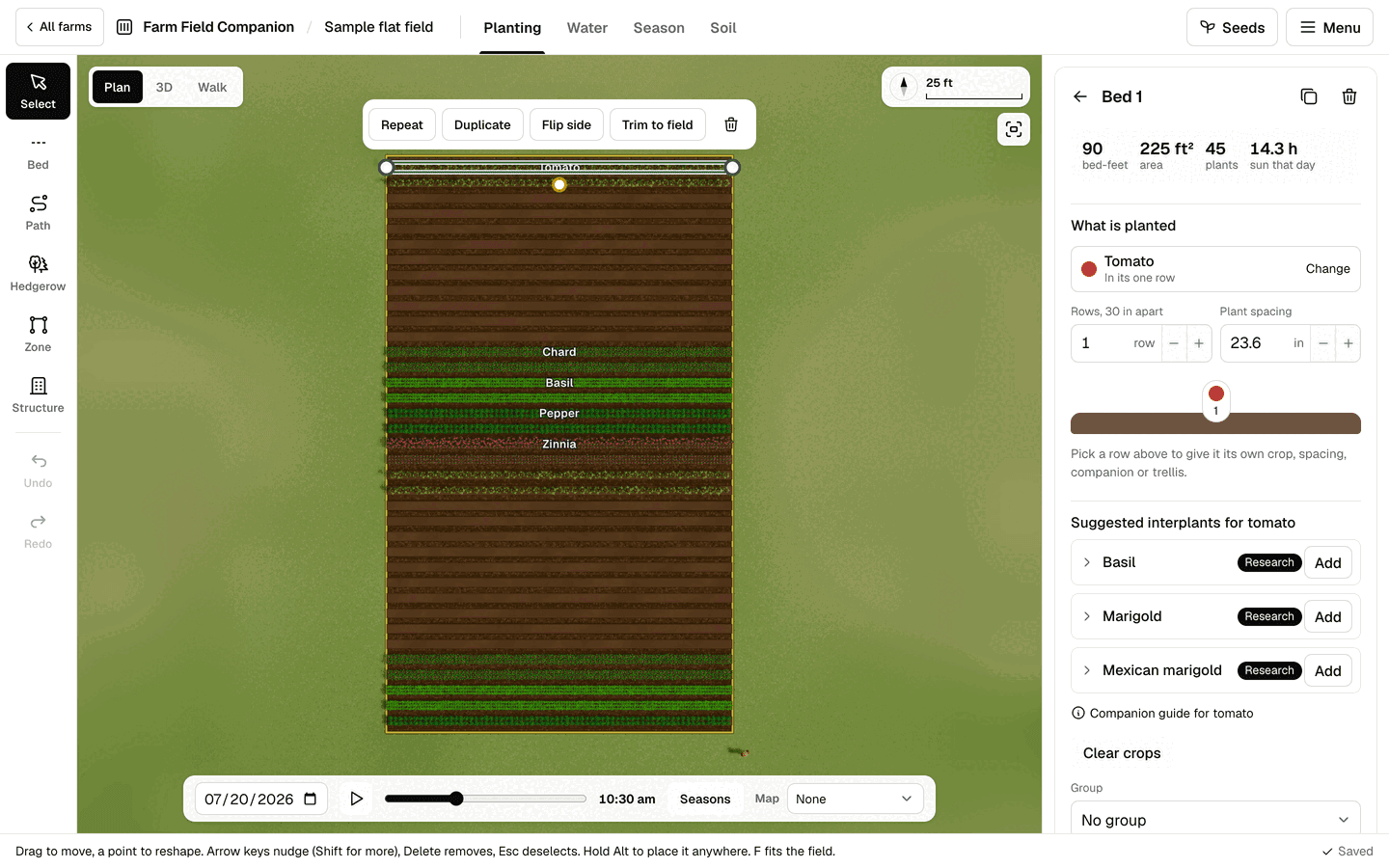The image size is (1389, 868).
Task: Activate the Select tool
Action: 39,92
